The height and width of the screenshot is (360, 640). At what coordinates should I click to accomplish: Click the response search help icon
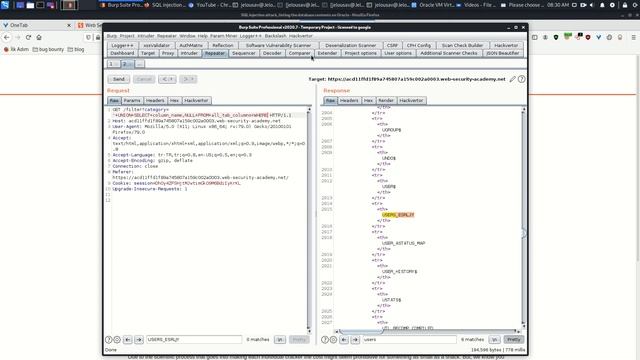[325, 340]
